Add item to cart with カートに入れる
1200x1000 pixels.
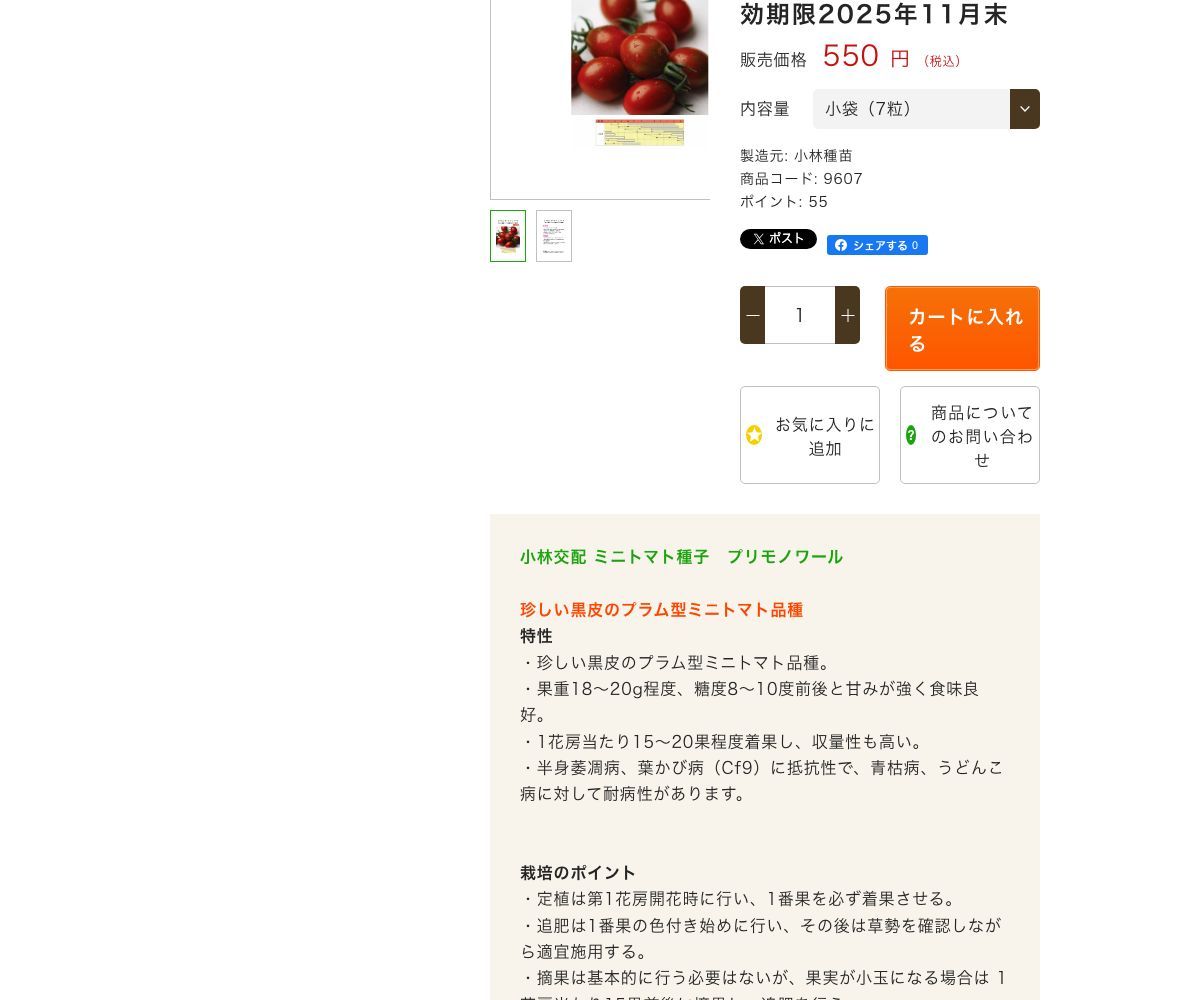(x=962, y=329)
